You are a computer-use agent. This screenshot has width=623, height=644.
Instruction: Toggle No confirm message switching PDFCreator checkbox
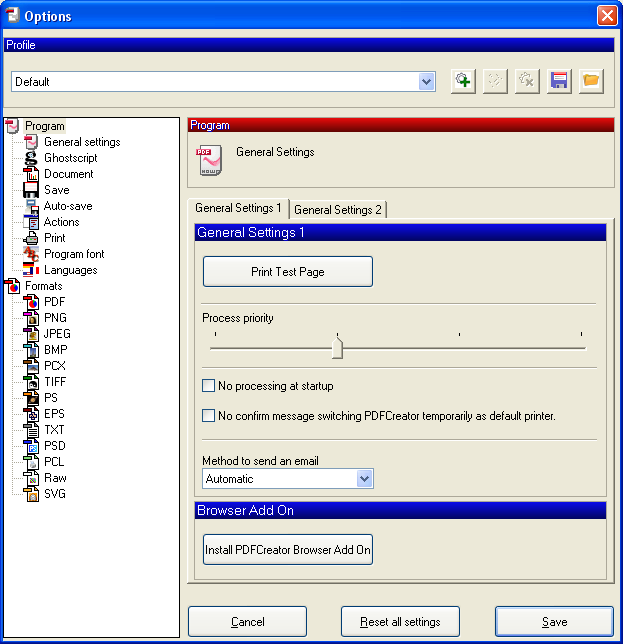point(208,416)
